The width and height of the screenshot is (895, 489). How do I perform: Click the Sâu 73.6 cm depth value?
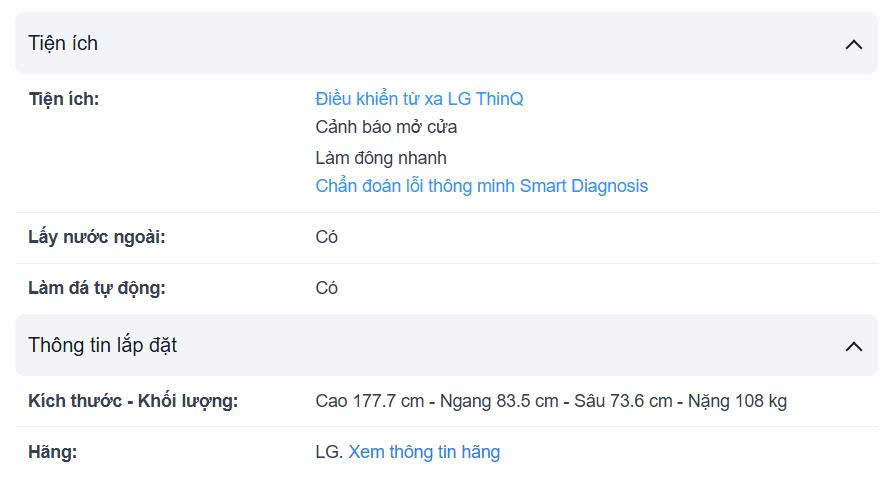point(622,401)
